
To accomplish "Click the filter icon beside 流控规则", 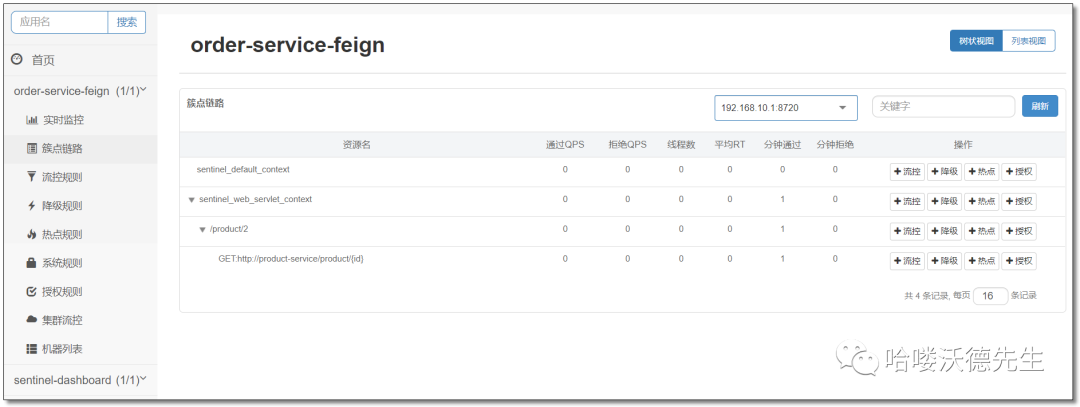I will click(32, 177).
